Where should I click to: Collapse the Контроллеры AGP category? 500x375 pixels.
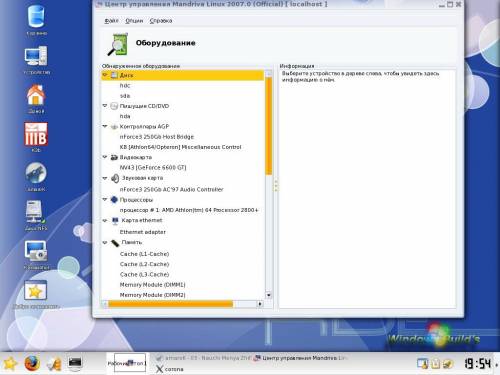[105, 126]
